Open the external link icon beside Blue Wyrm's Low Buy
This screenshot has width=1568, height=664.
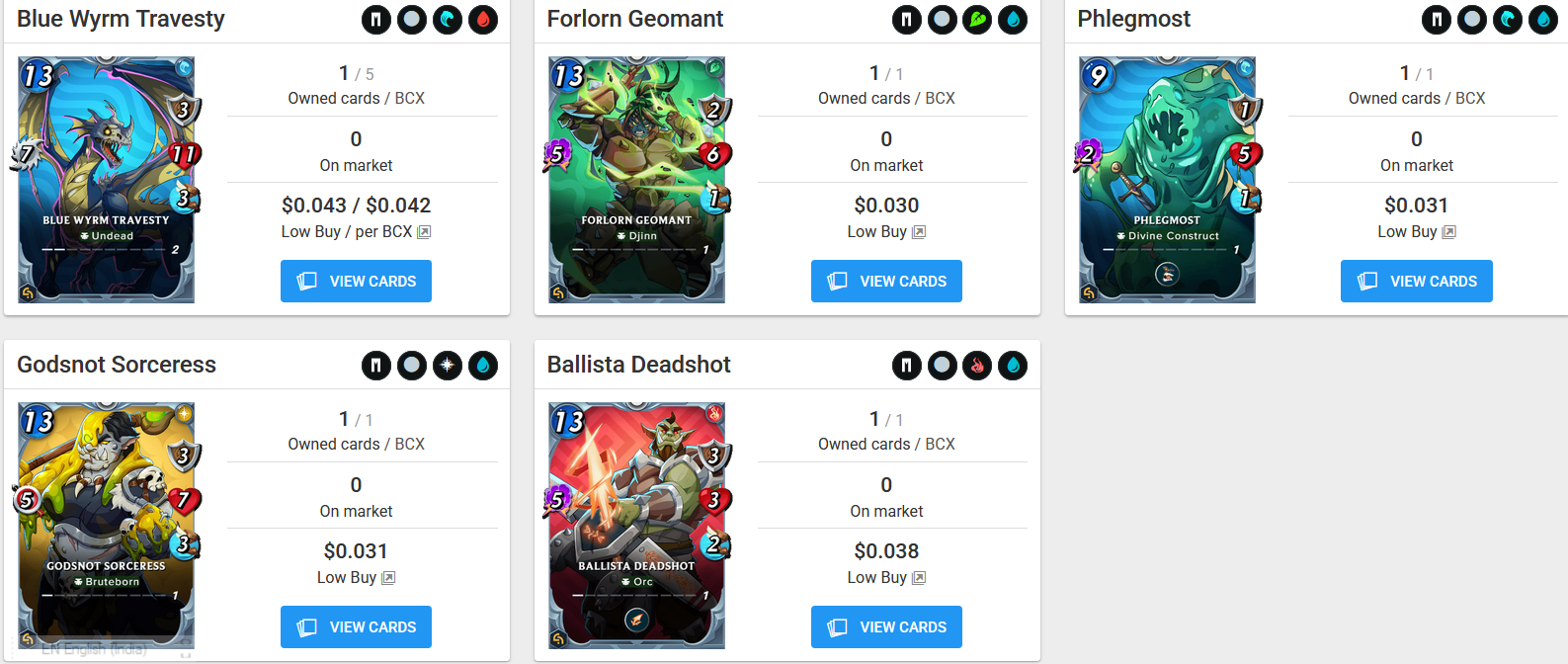point(424,232)
